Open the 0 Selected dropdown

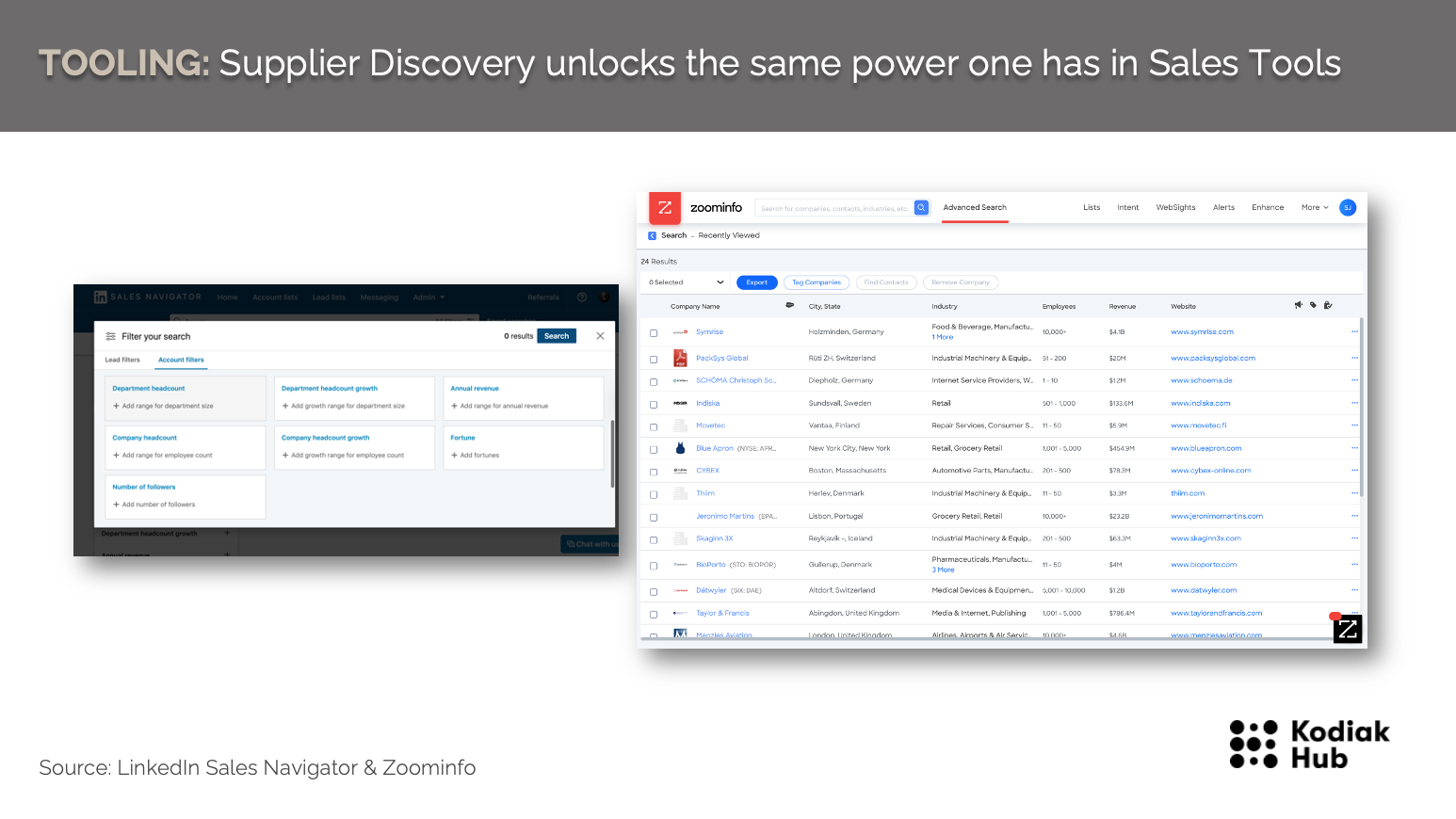(686, 282)
